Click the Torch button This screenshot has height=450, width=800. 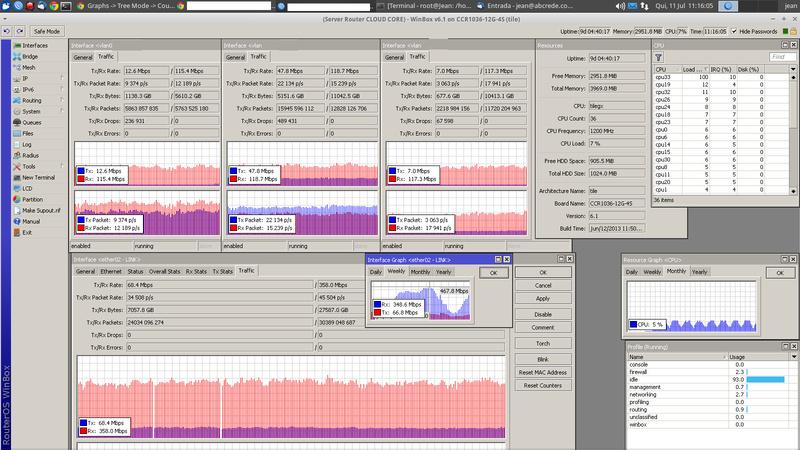[x=543, y=343]
